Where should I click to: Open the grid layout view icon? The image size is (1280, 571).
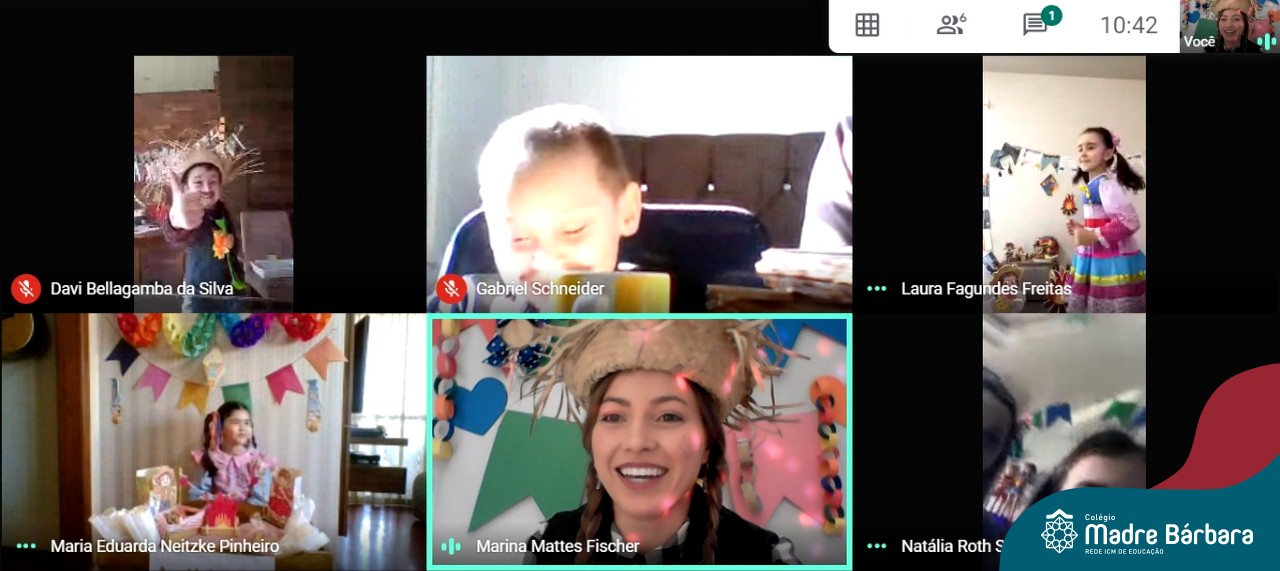point(867,25)
